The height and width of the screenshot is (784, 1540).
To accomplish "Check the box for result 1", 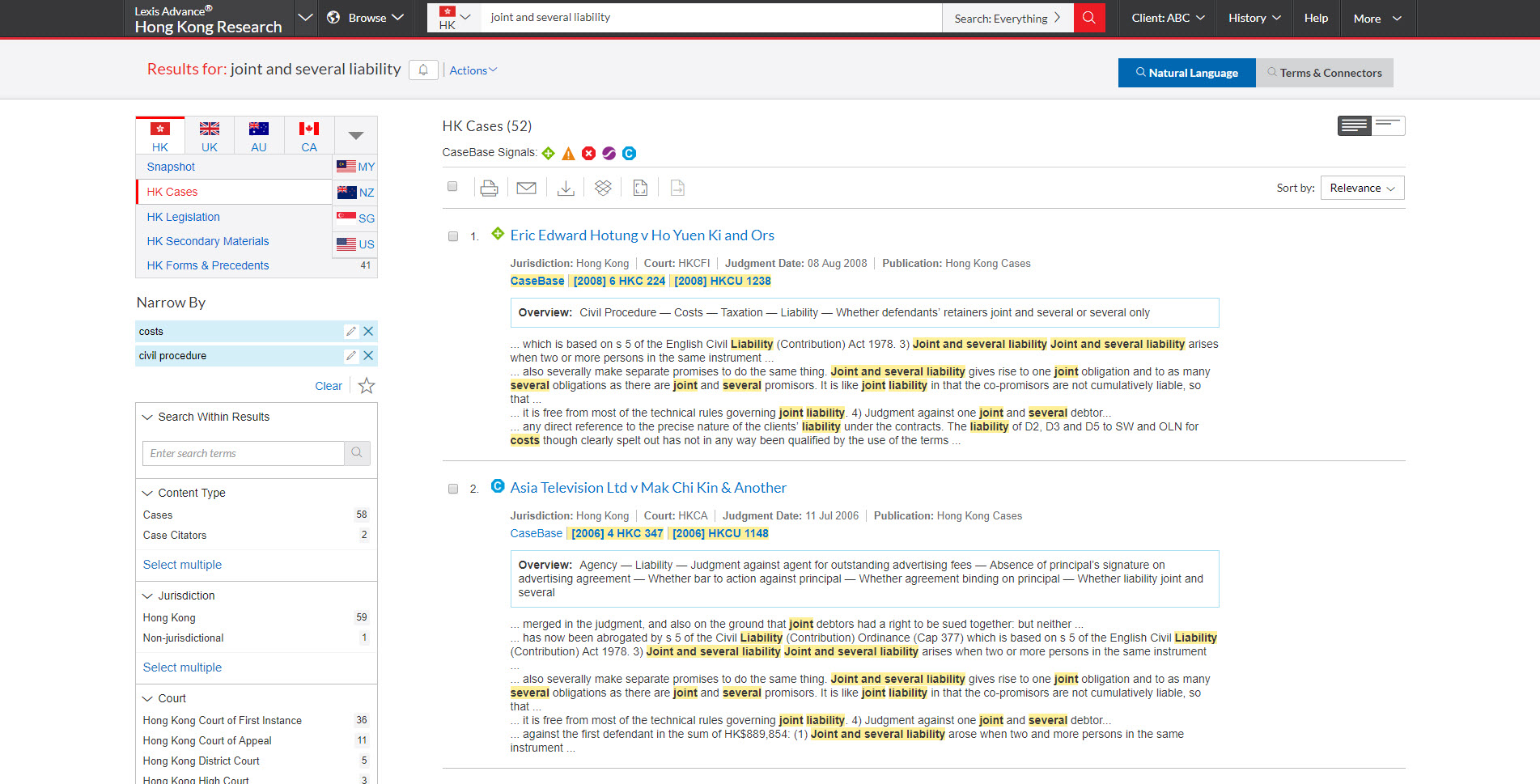I will click(453, 236).
